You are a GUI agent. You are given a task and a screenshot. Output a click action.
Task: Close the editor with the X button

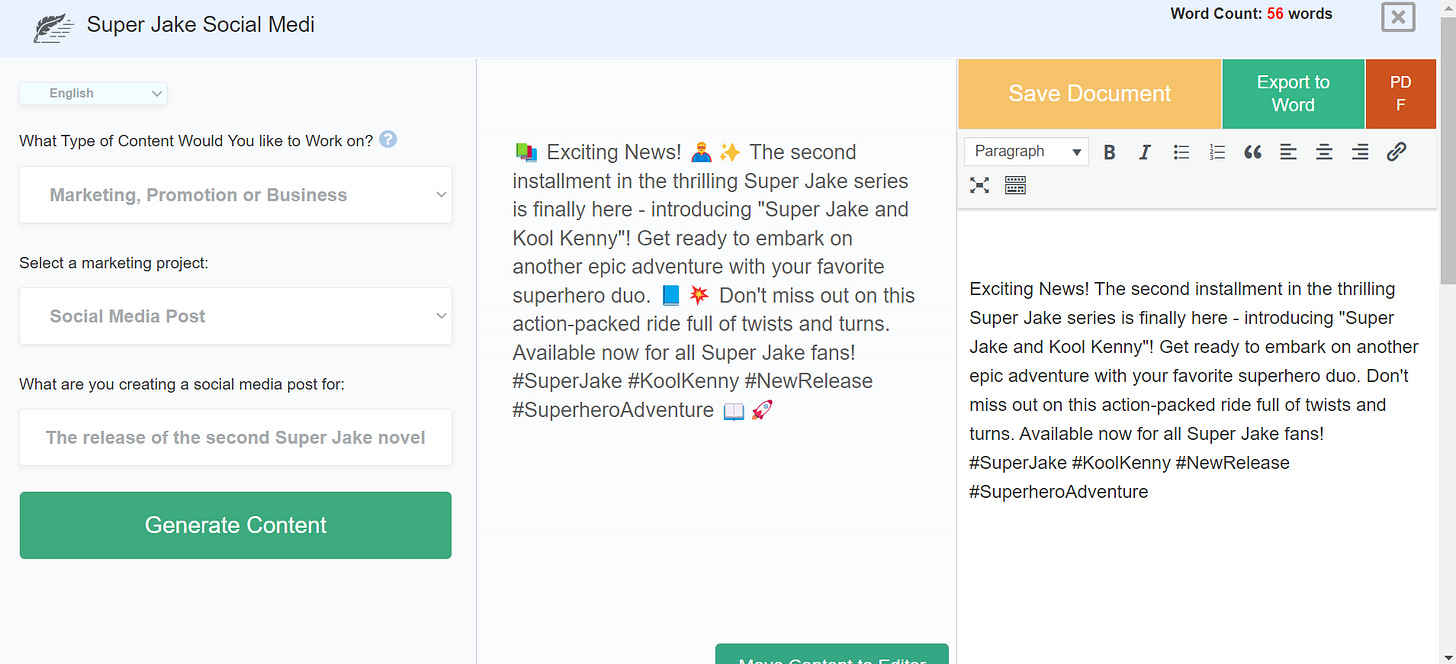[1398, 17]
